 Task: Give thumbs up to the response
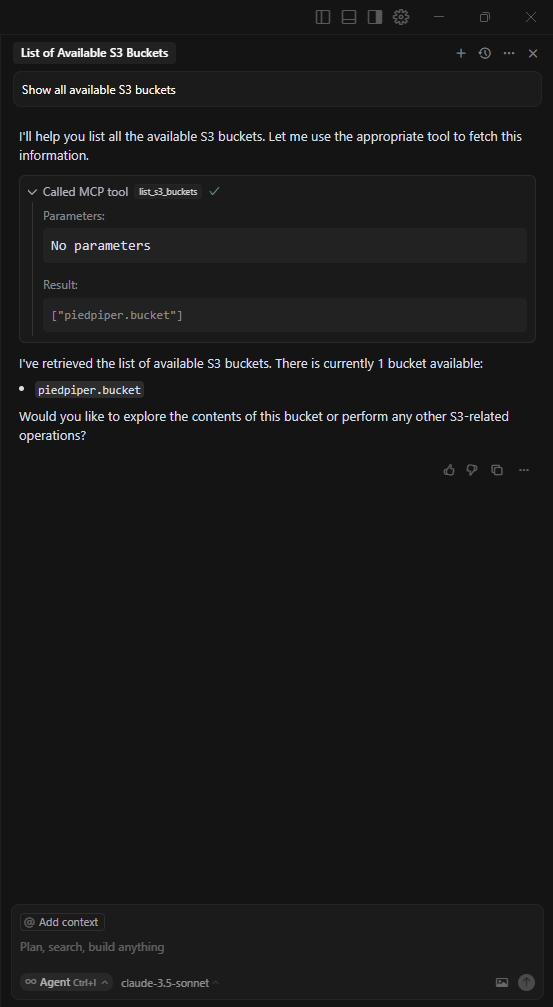[449, 470]
